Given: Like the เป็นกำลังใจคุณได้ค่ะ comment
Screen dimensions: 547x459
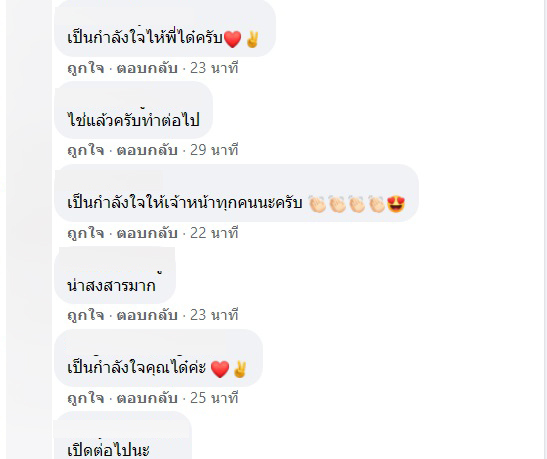Looking at the screenshot, I should tap(85, 398).
